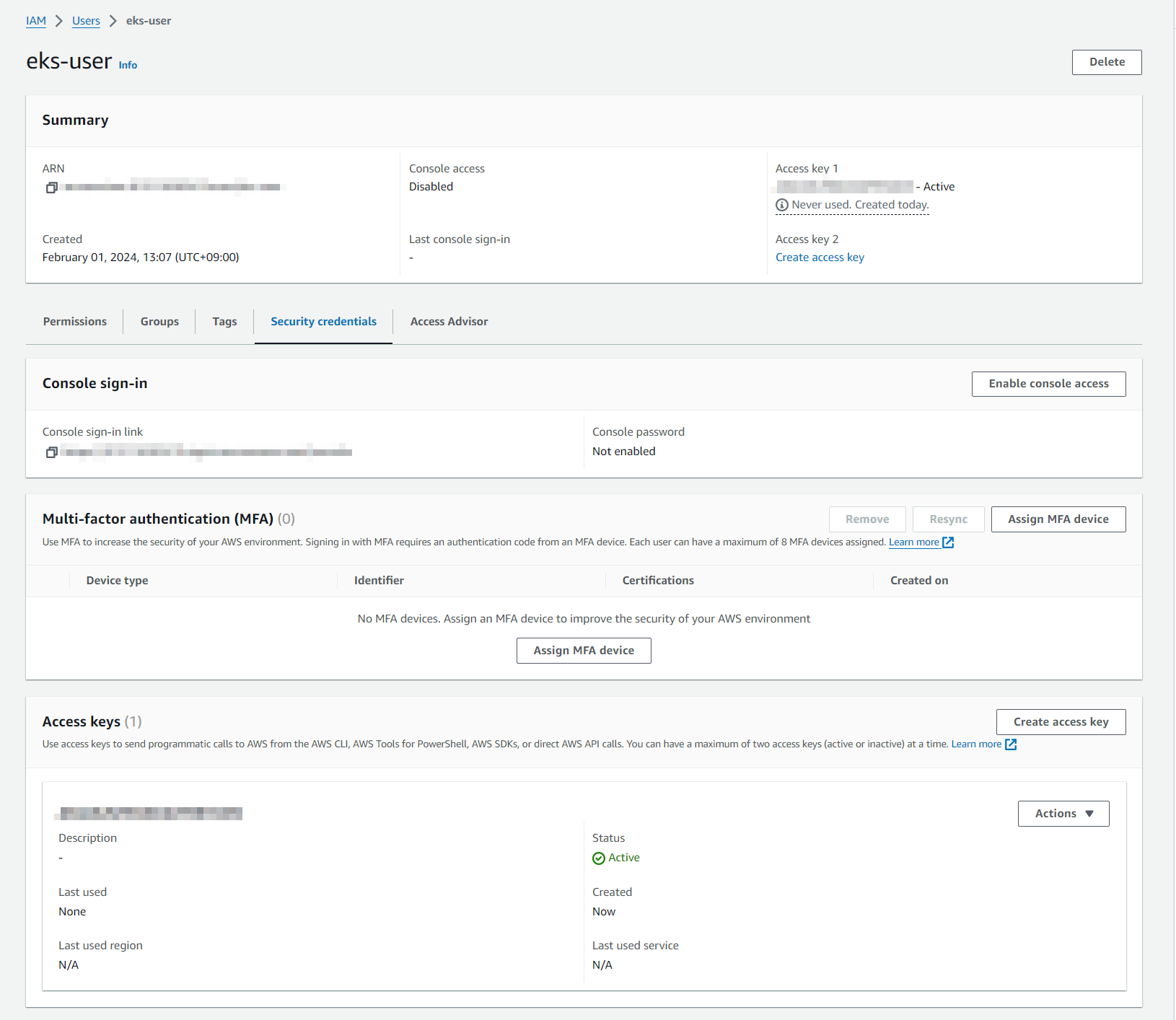Switch to the Permissions tab
The width and height of the screenshot is (1176, 1020).
point(75,322)
